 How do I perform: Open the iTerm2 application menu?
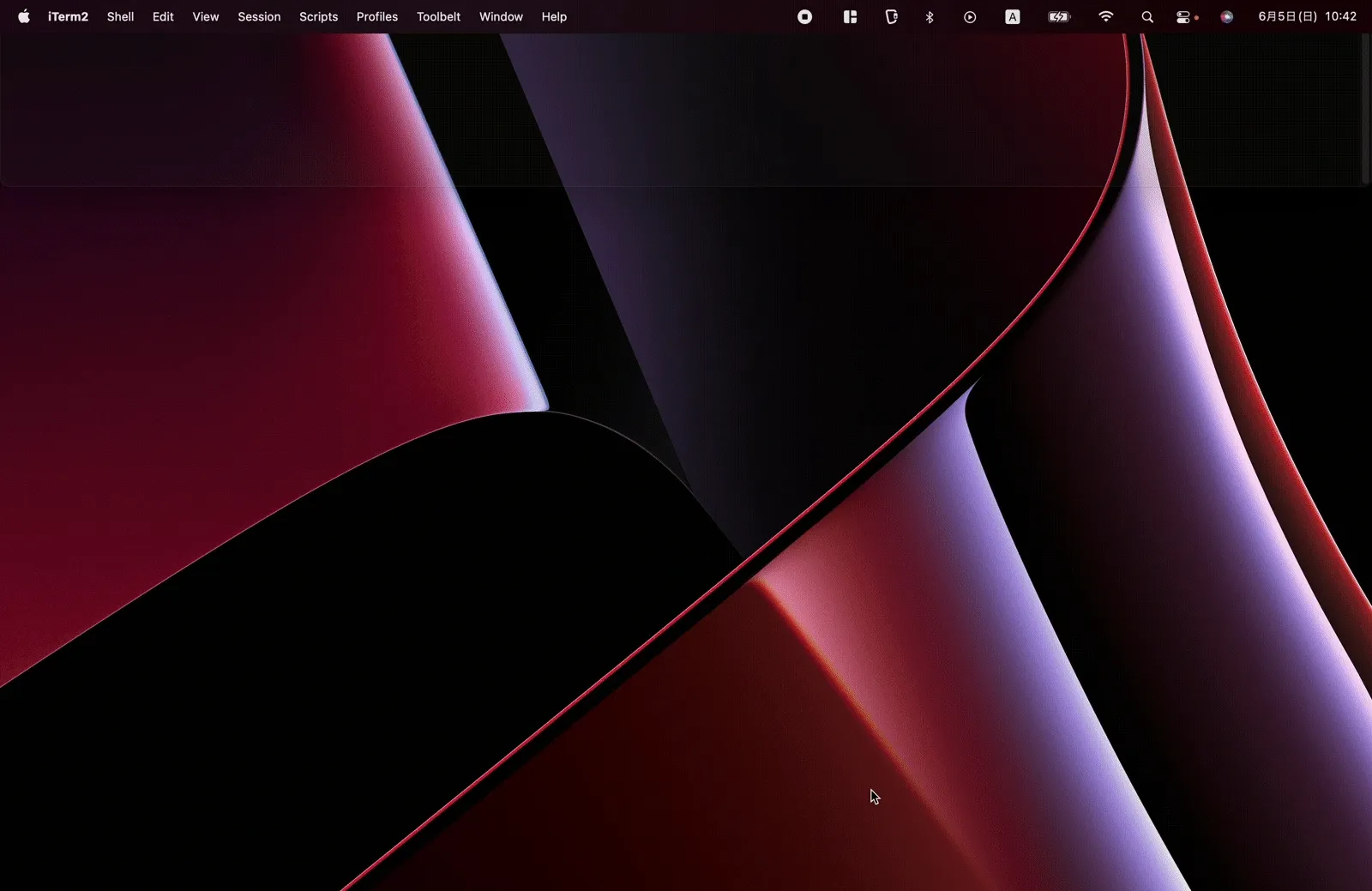click(68, 16)
